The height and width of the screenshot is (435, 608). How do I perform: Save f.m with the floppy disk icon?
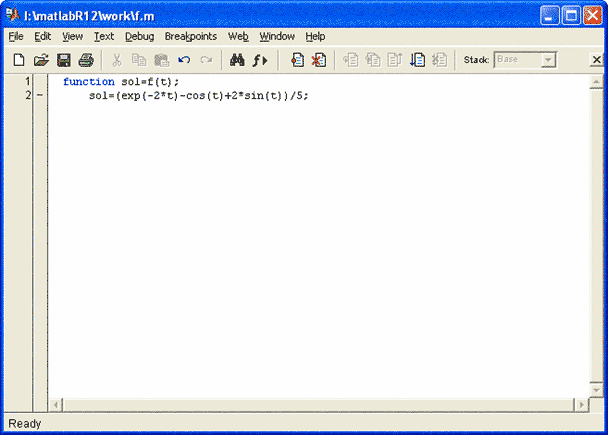(64, 60)
